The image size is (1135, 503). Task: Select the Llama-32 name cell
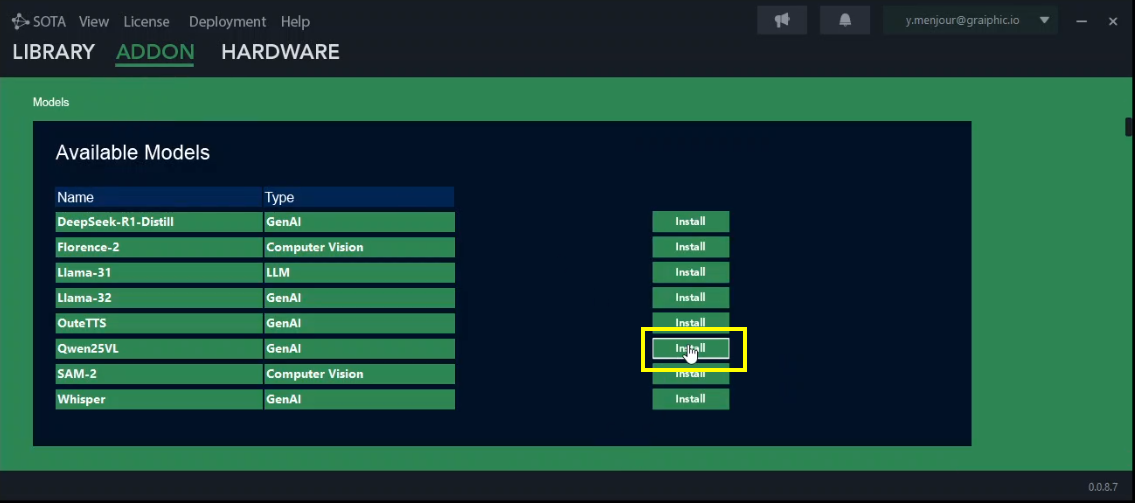(x=159, y=297)
